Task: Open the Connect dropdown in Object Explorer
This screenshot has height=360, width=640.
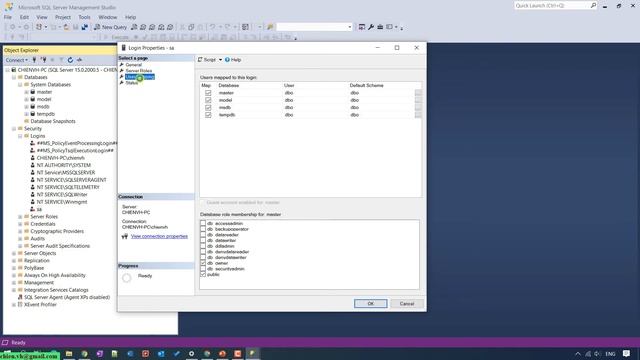Action: click(x=17, y=60)
